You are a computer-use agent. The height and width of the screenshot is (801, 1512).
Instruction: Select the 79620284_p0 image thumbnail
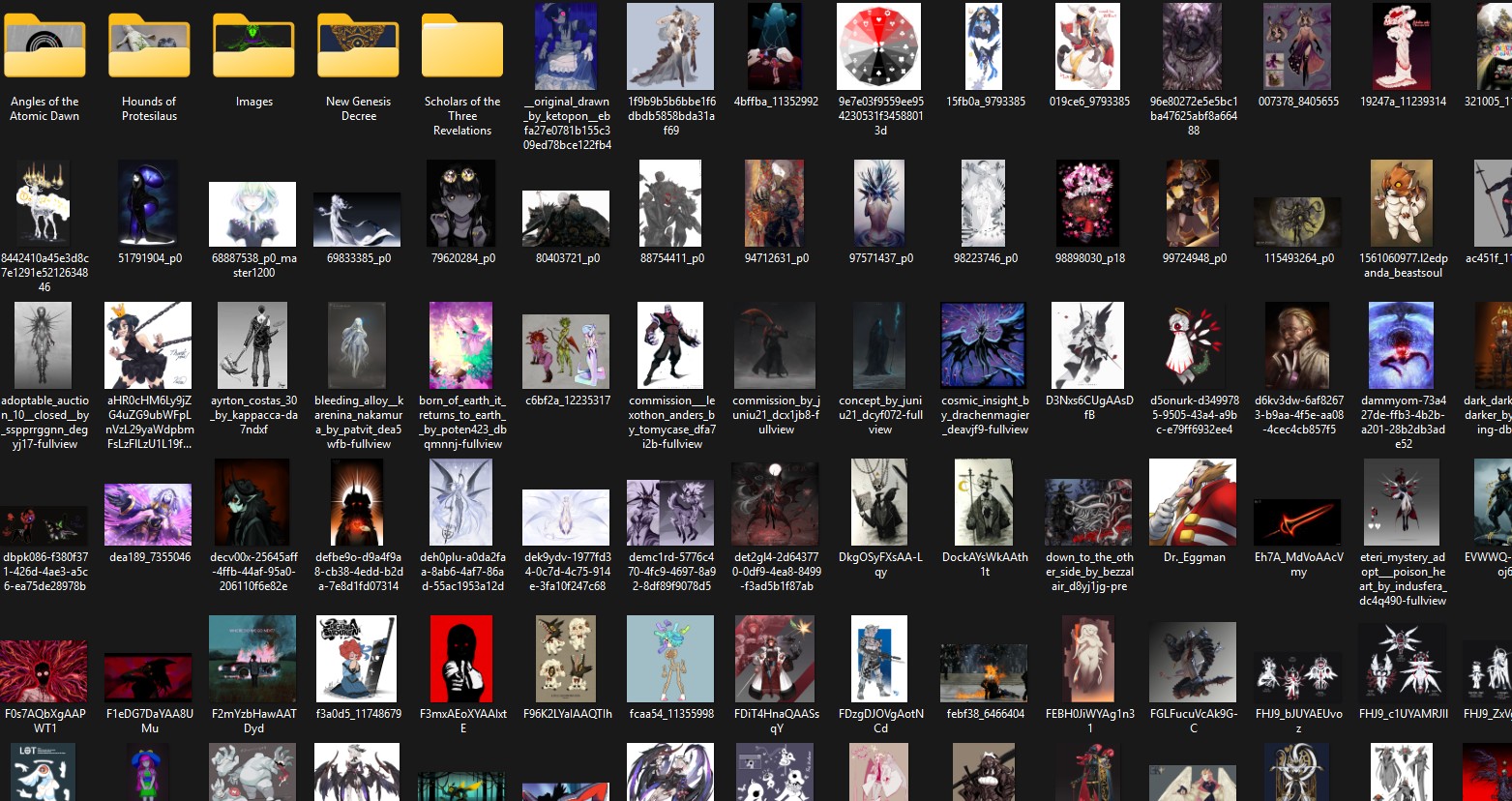pyautogui.click(x=462, y=203)
